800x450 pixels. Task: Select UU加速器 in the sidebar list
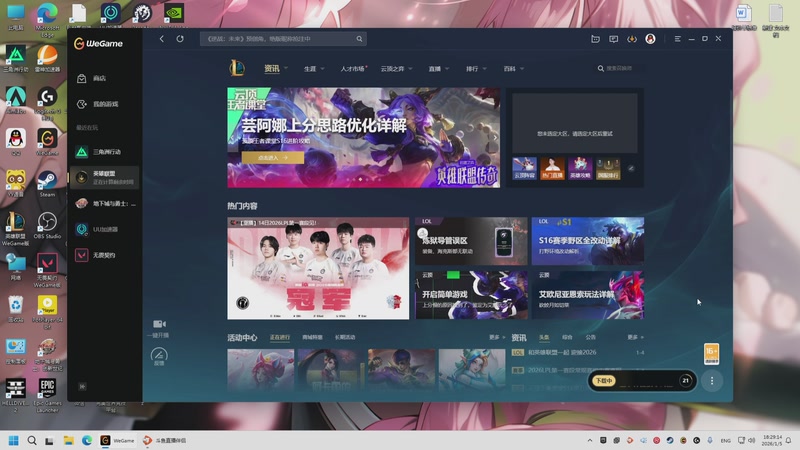(104, 229)
